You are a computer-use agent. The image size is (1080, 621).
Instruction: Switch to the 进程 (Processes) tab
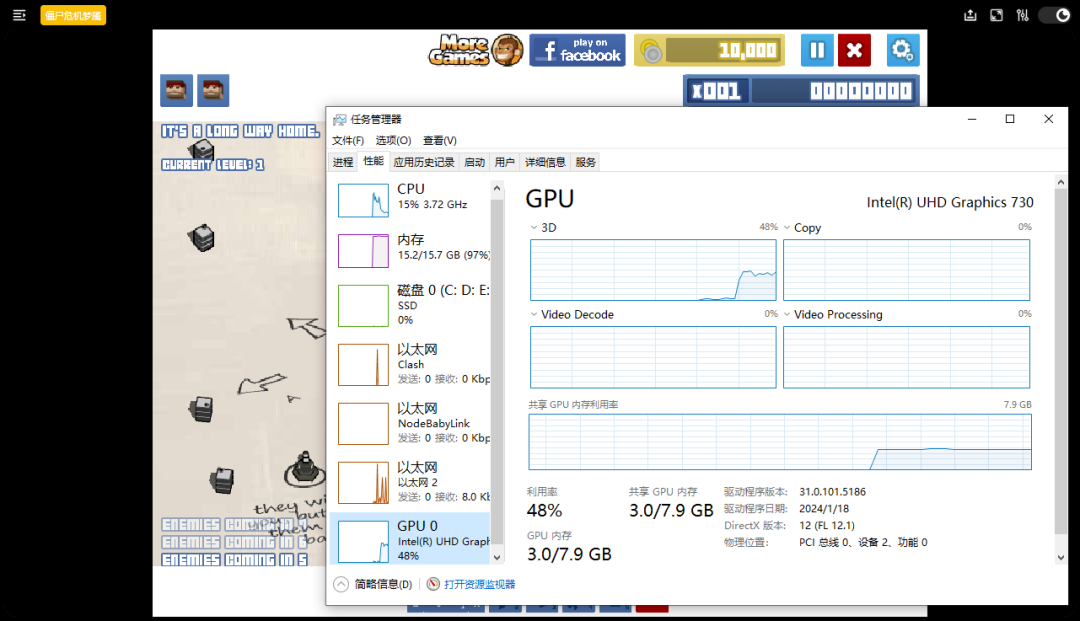coord(343,161)
